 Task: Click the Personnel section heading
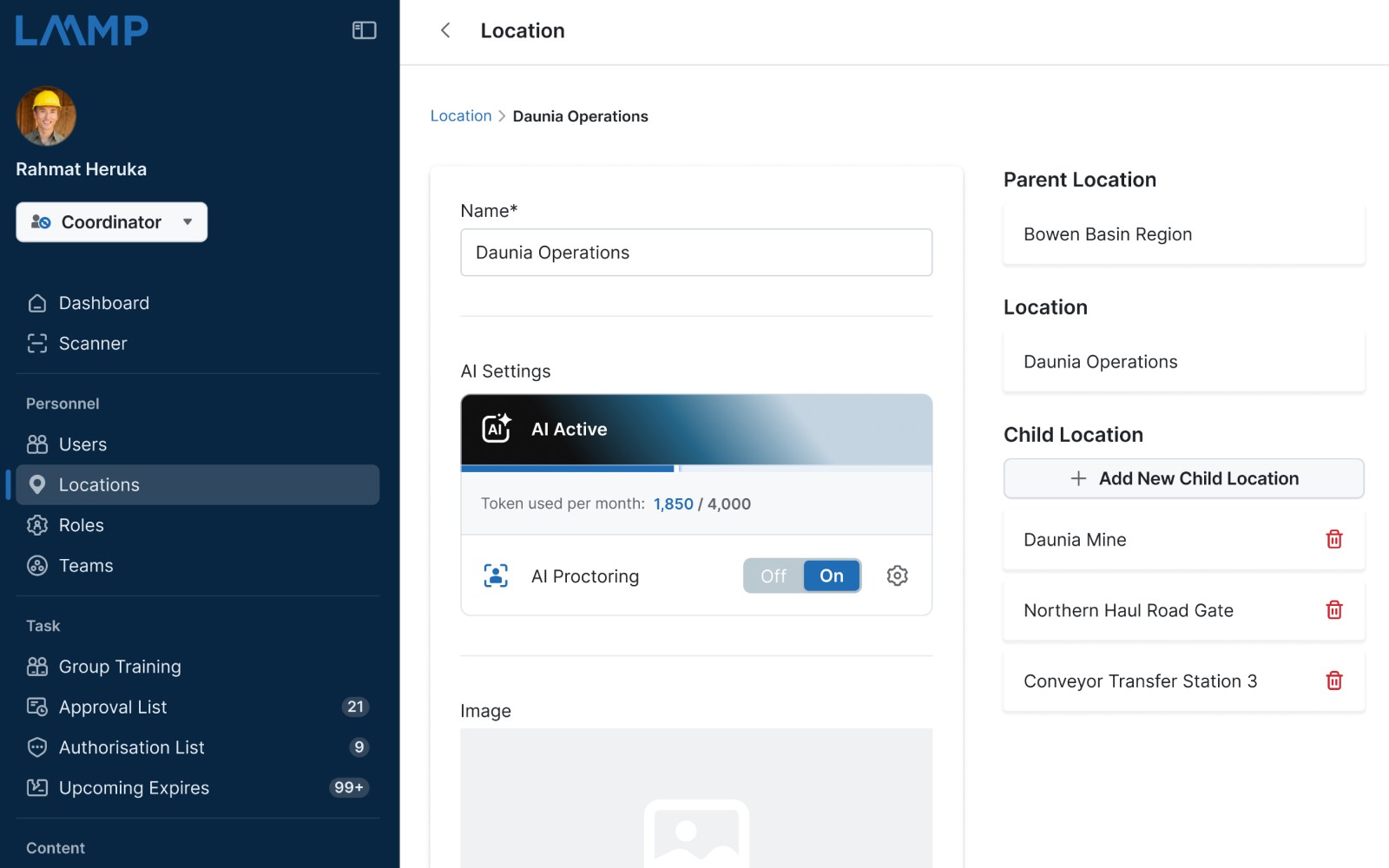63,404
